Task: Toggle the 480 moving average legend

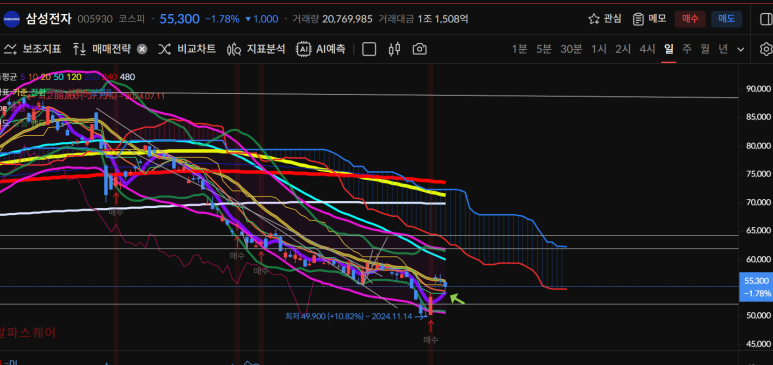Action: tap(127, 77)
